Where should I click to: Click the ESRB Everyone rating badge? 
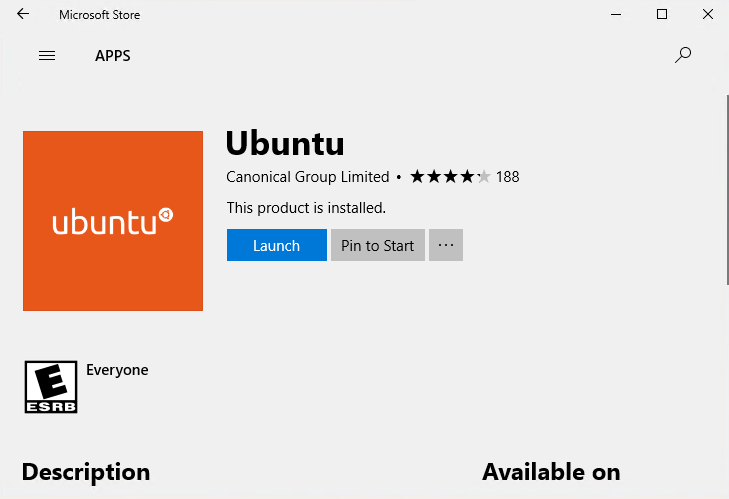tap(51, 387)
